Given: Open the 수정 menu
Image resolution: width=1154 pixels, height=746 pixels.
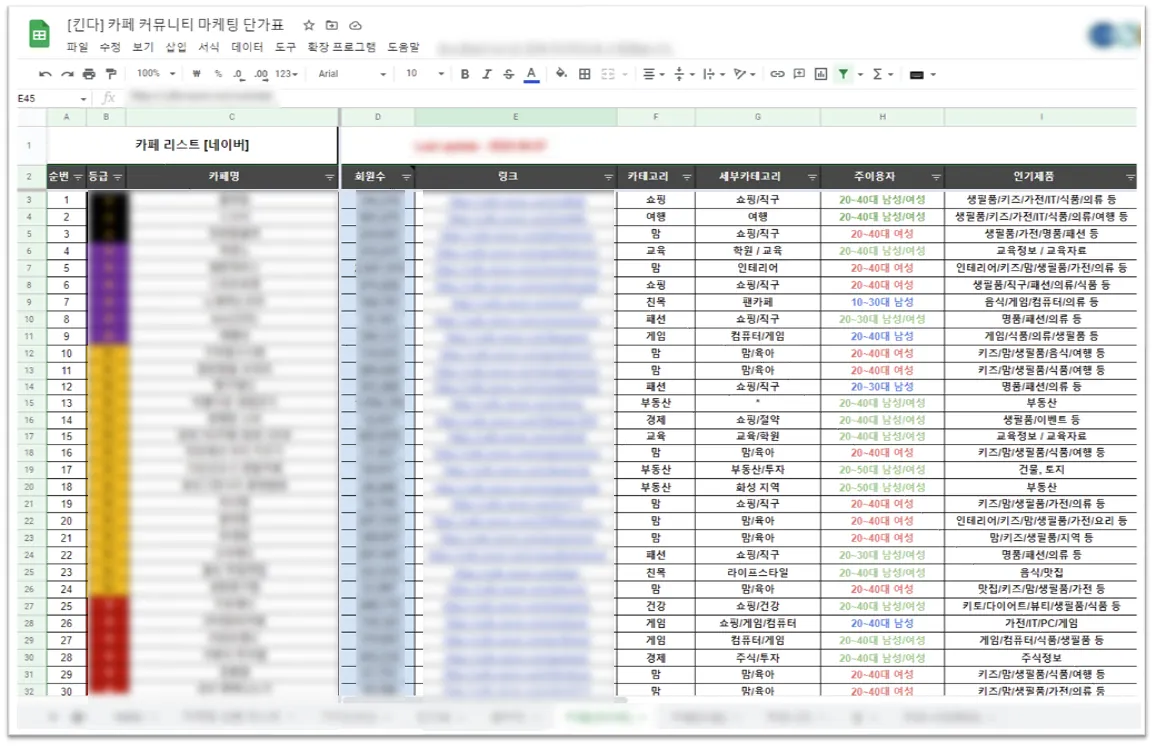Looking at the screenshot, I should (110, 47).
